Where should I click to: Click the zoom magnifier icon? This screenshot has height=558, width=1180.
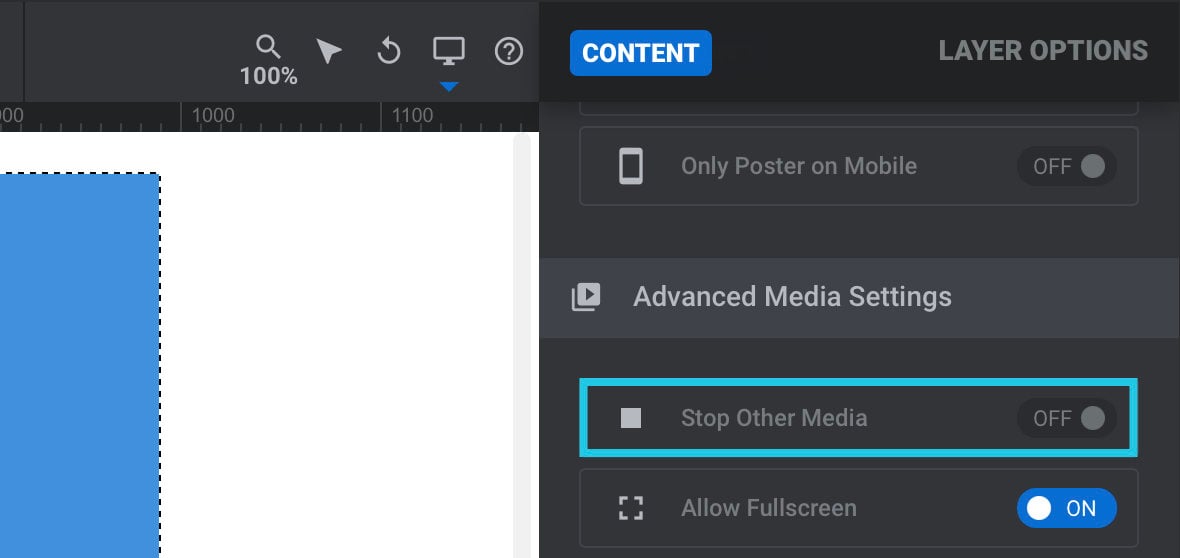point(268,47)
